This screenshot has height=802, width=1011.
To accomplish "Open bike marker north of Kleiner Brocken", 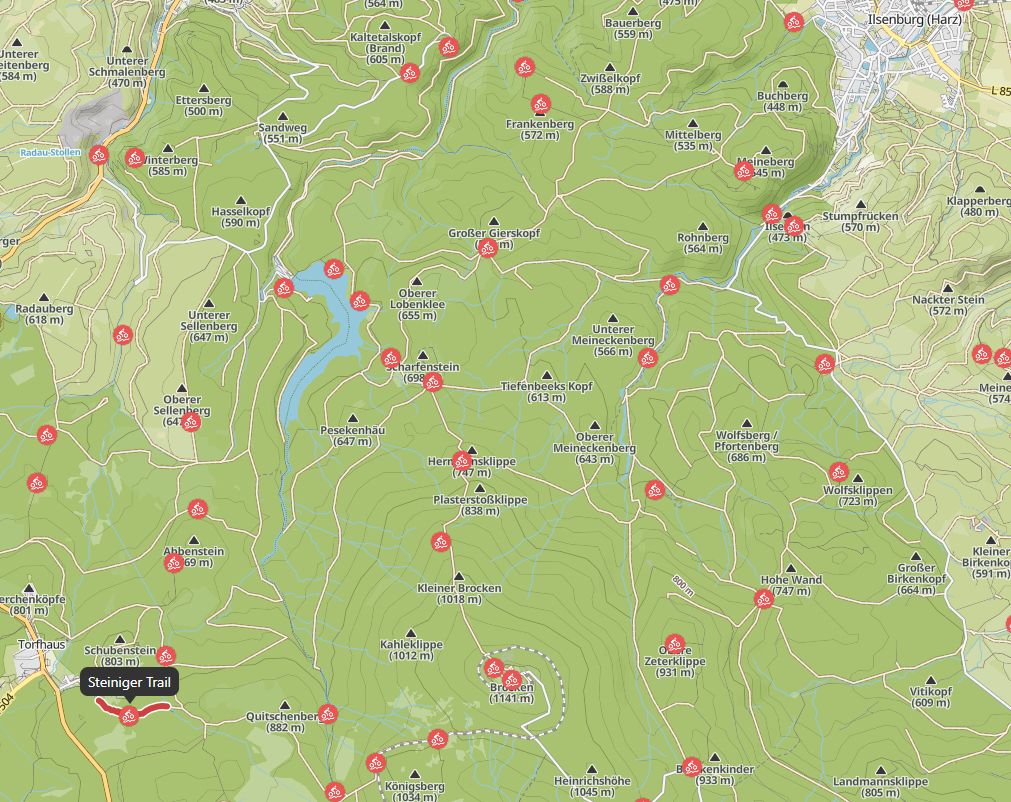I will (441, 542).
